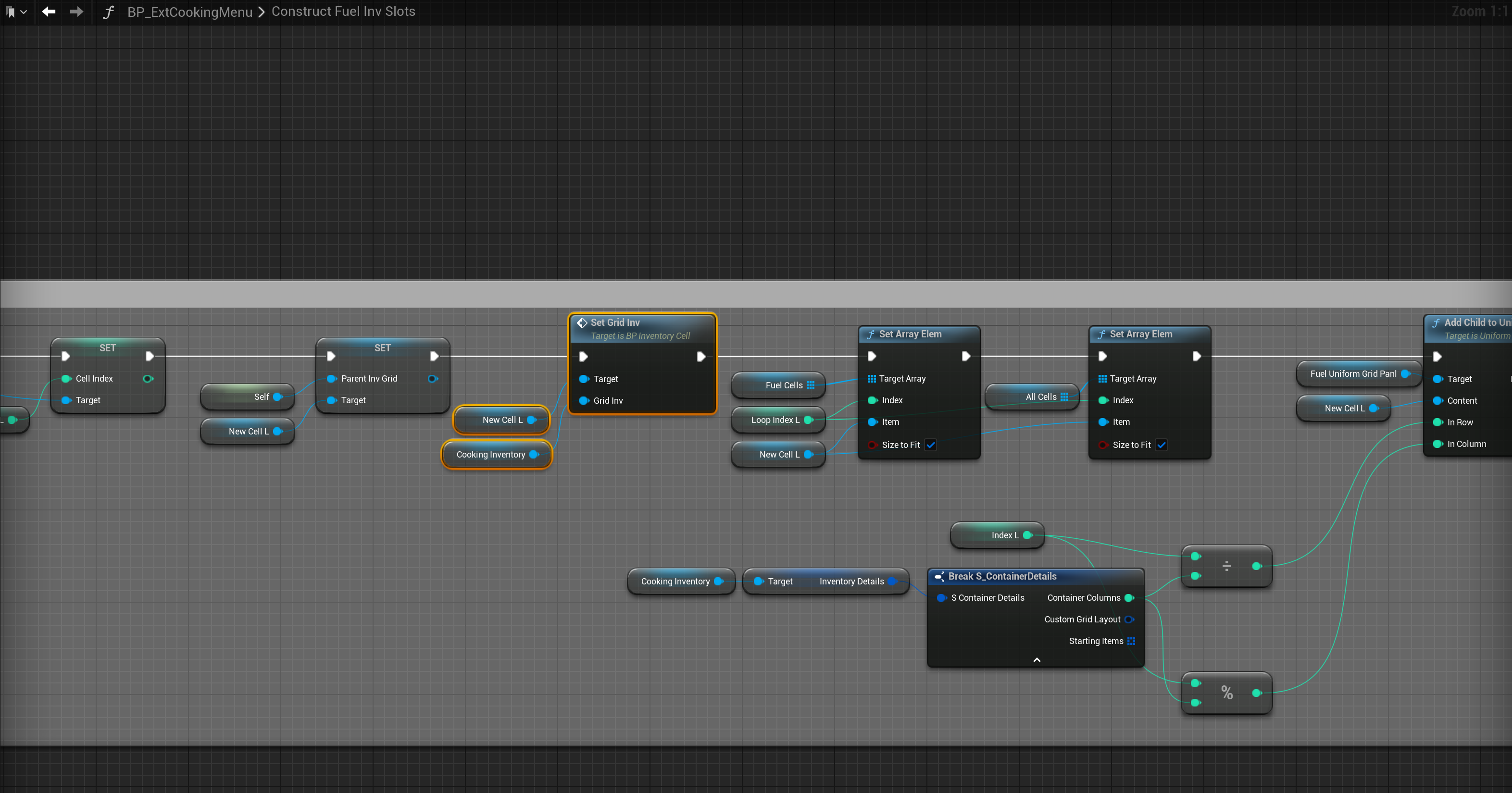
Task: Click Set Grid Inv output exec pin
Action: 700,357
